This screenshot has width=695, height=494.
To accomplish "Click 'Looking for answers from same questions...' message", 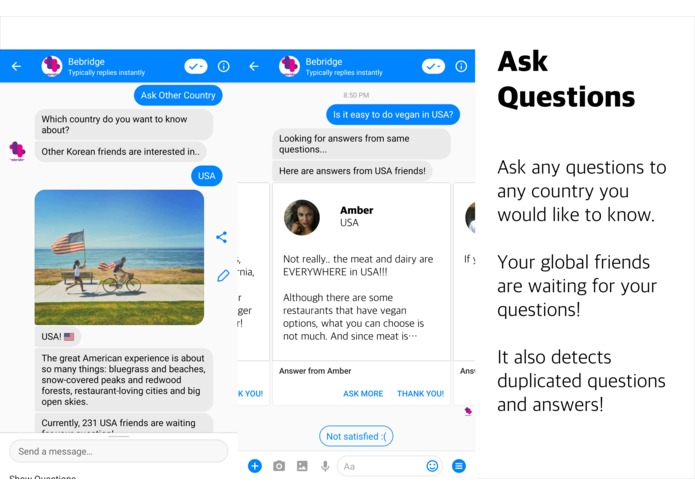I will coord(361,144).
